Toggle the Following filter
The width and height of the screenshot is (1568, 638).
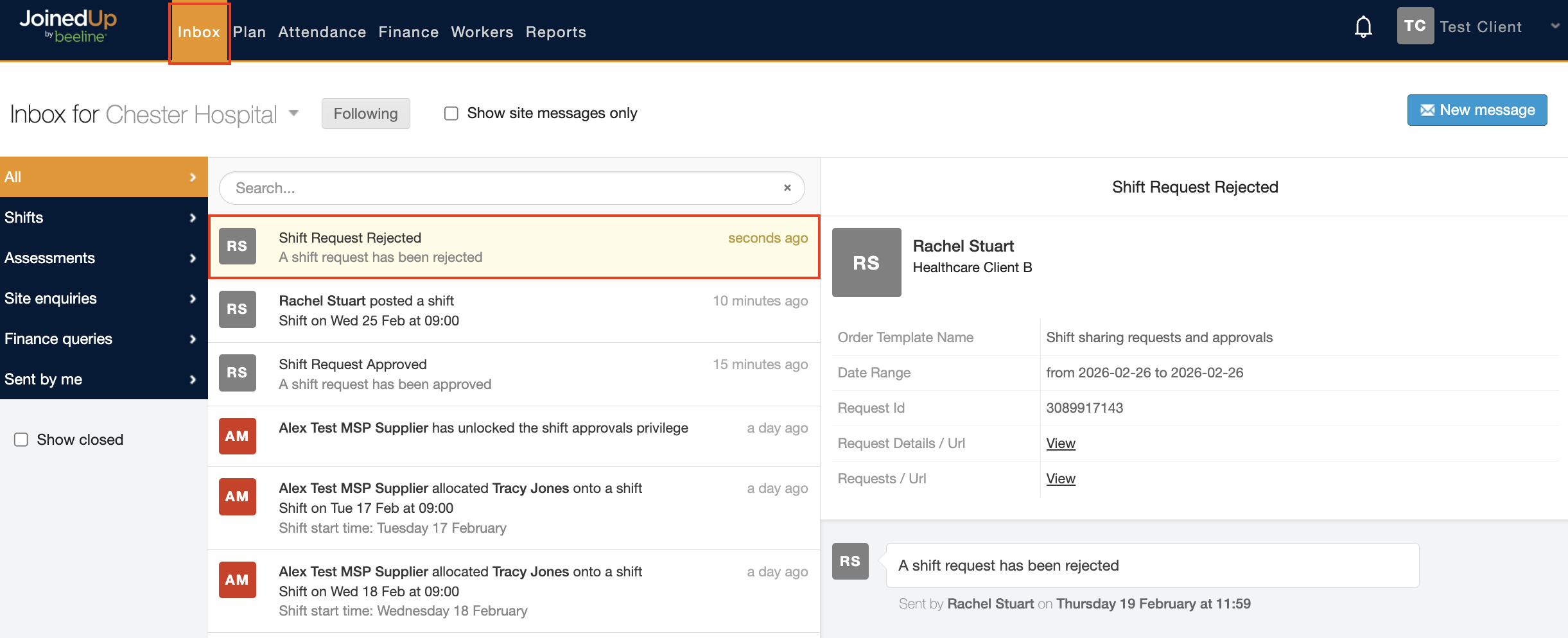pyautogui.click(x=365, y=113)
